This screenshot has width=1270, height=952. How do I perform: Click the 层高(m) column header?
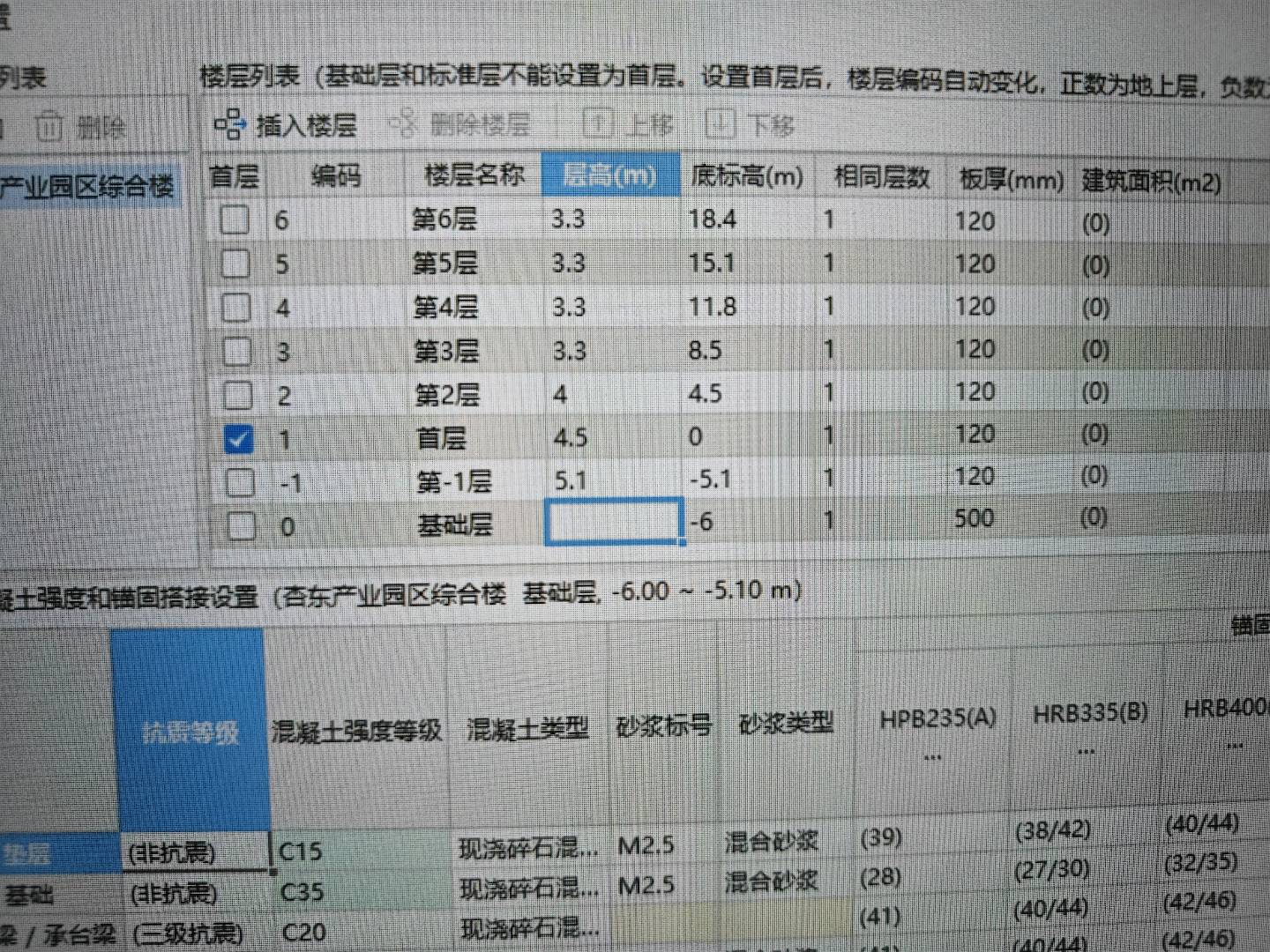[610, 175]
